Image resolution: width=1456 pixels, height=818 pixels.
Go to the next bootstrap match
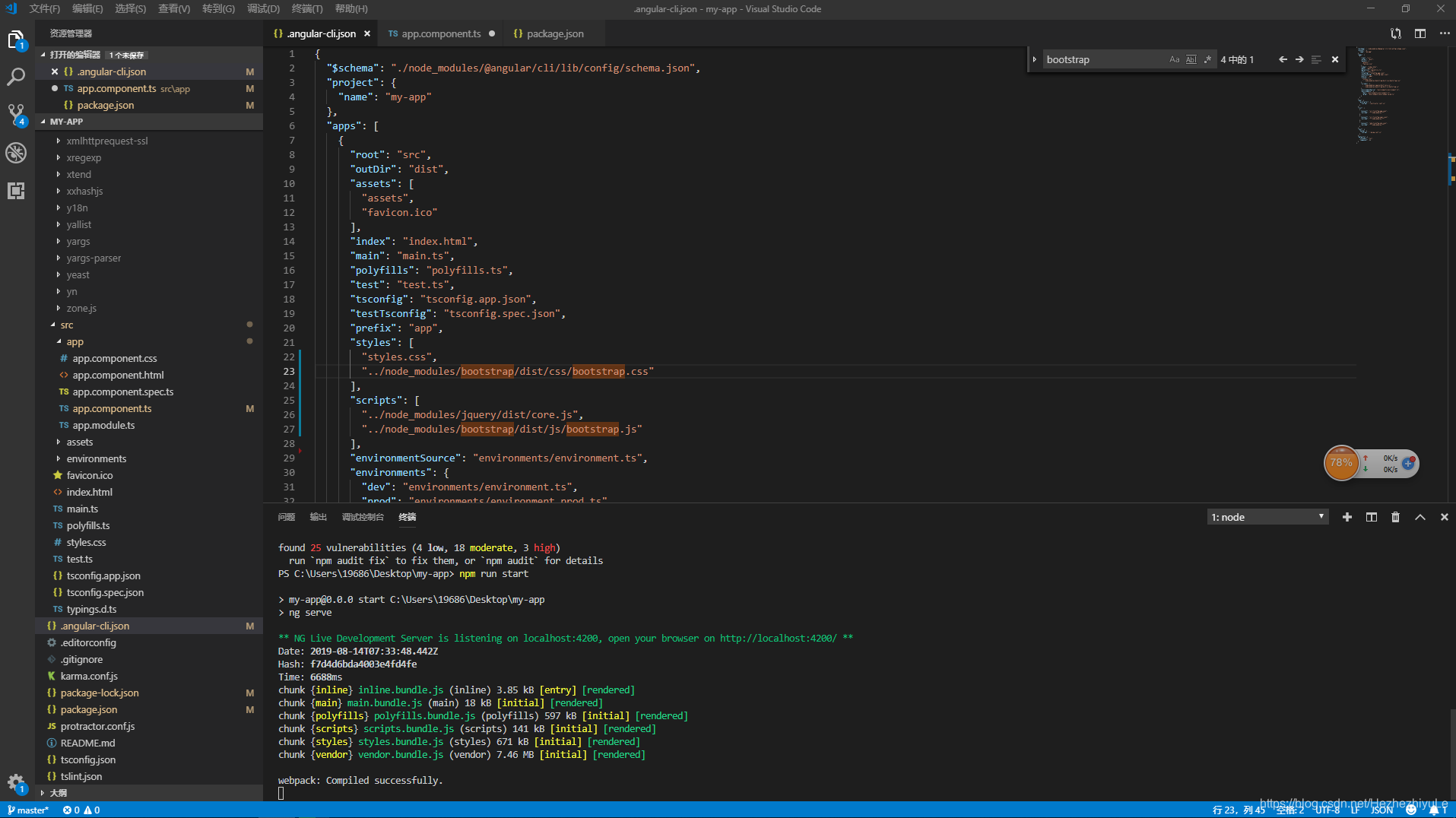(1299, 59)
